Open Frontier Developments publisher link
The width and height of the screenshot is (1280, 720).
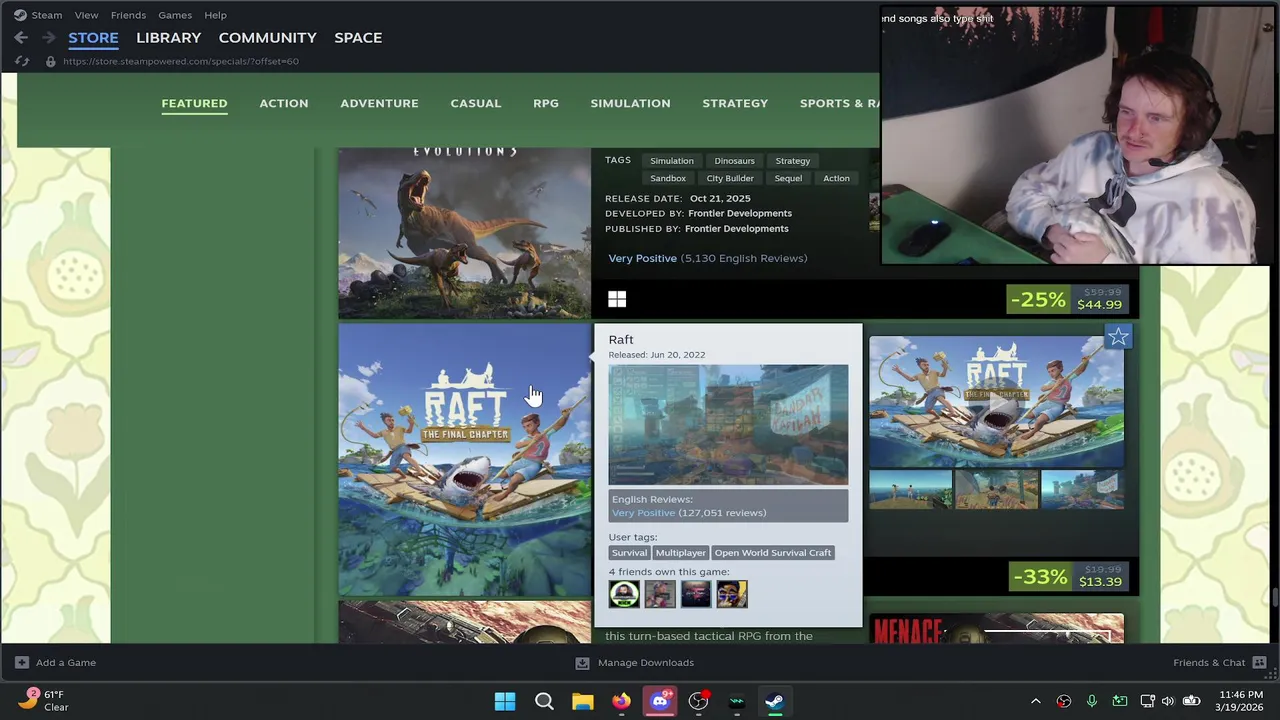737,228
